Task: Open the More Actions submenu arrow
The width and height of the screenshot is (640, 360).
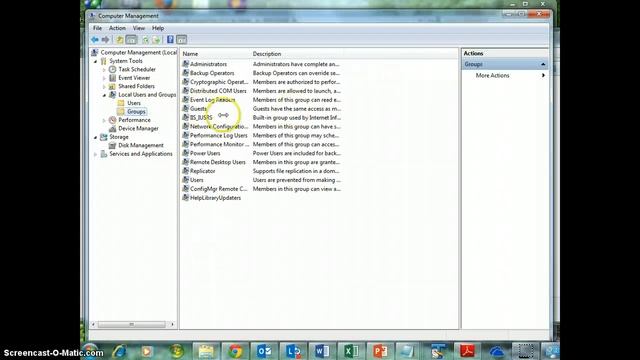Action: (x=543, y=76)
